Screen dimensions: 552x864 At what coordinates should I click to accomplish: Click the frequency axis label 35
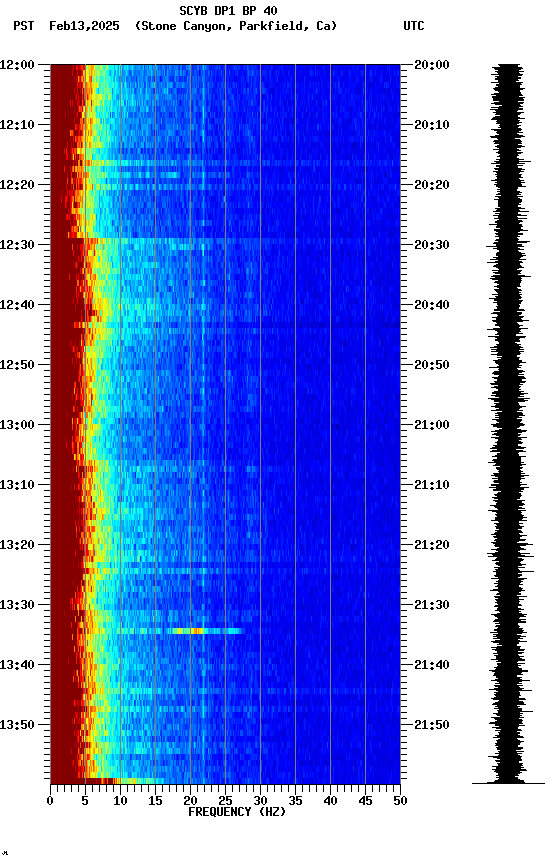295,801
